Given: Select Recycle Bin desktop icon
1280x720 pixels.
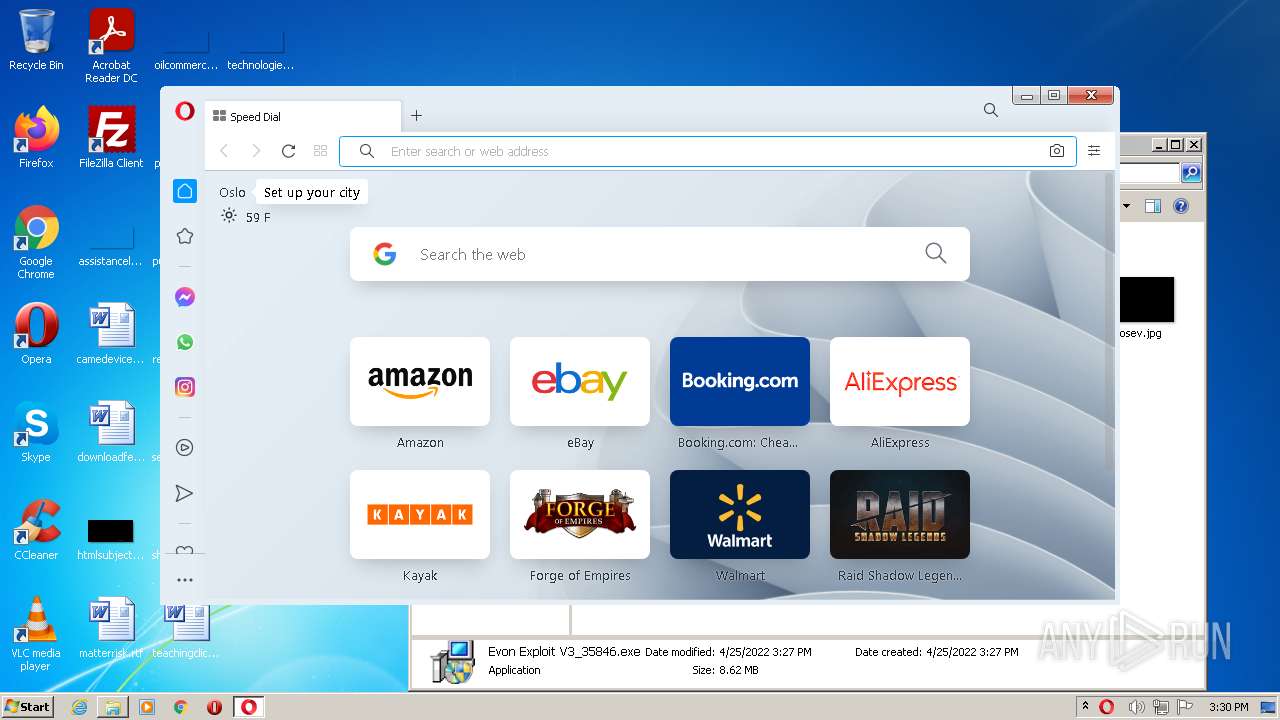Looking at the screenshot, I should [36, 41].
